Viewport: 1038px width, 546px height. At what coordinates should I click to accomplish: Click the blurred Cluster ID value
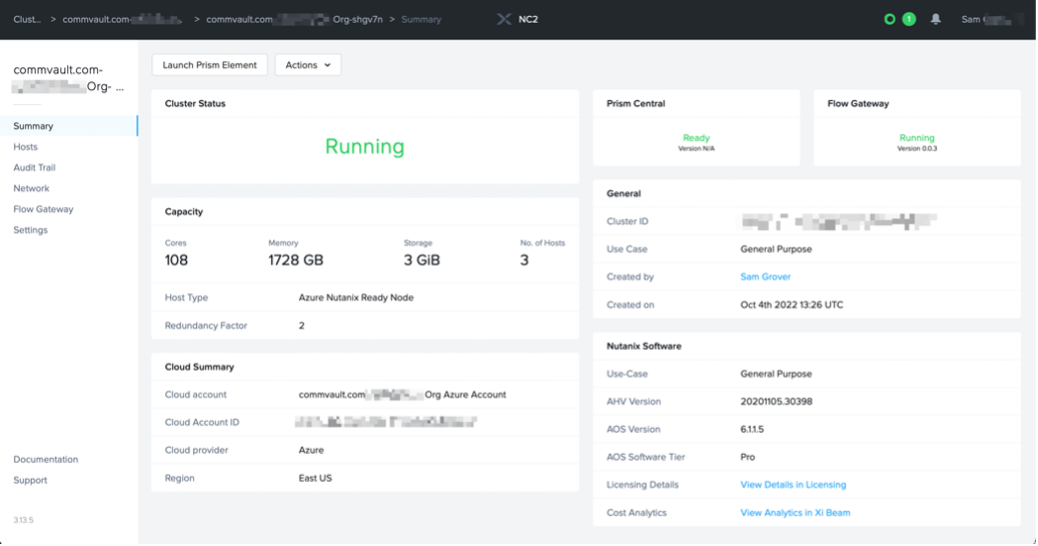coord(838,222)
